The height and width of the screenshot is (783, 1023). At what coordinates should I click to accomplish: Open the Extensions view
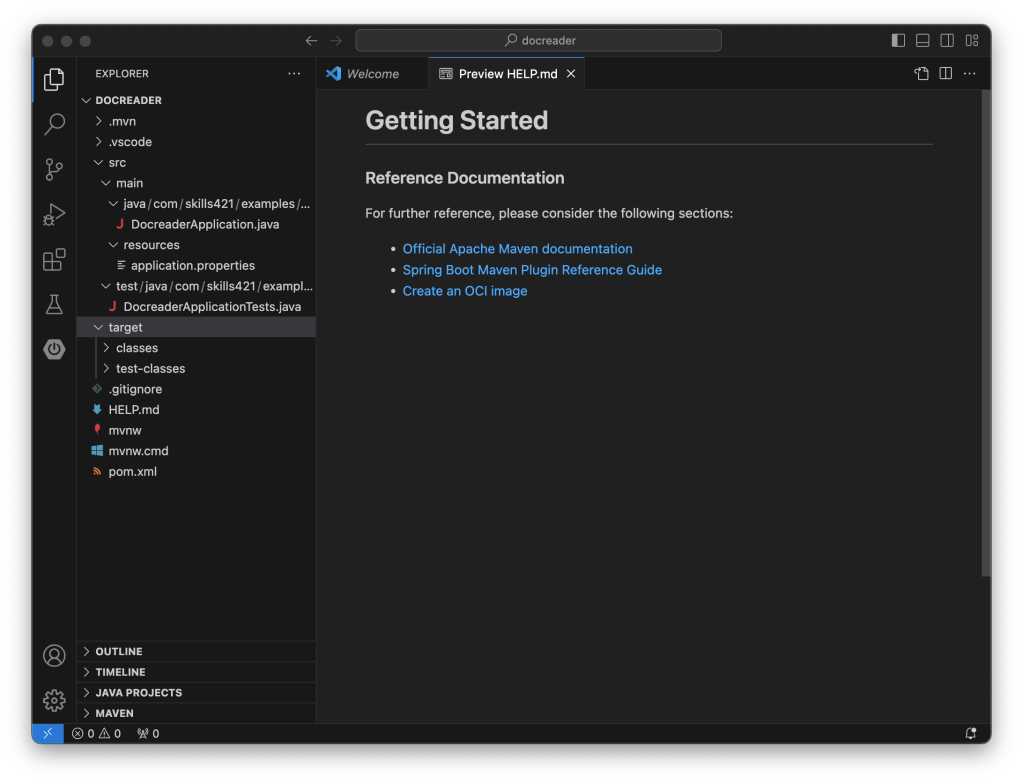54,260
